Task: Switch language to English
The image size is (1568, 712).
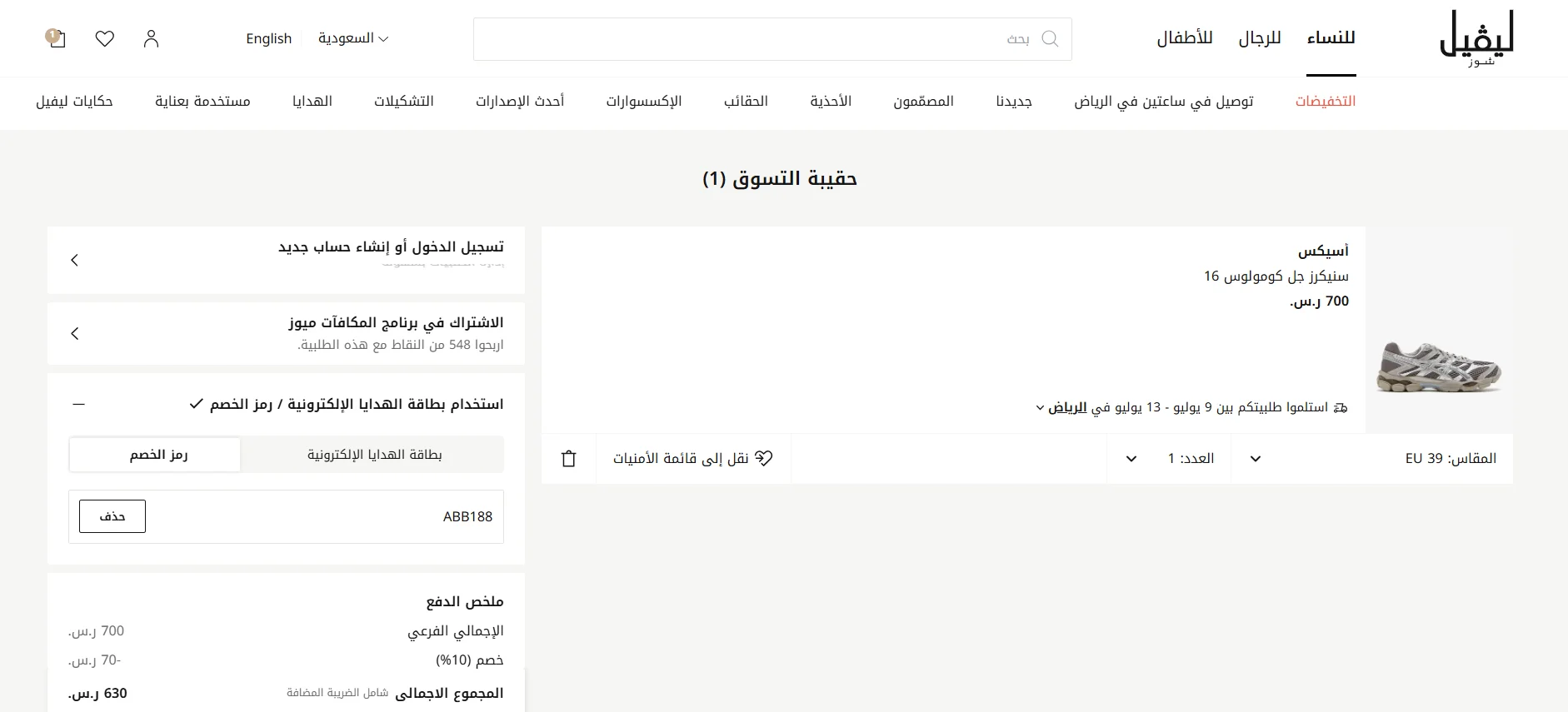Action: (269, 38)
